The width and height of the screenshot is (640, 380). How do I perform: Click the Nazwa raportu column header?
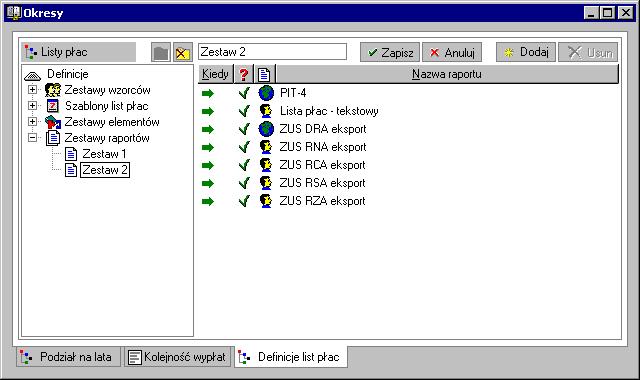point(447,74)
